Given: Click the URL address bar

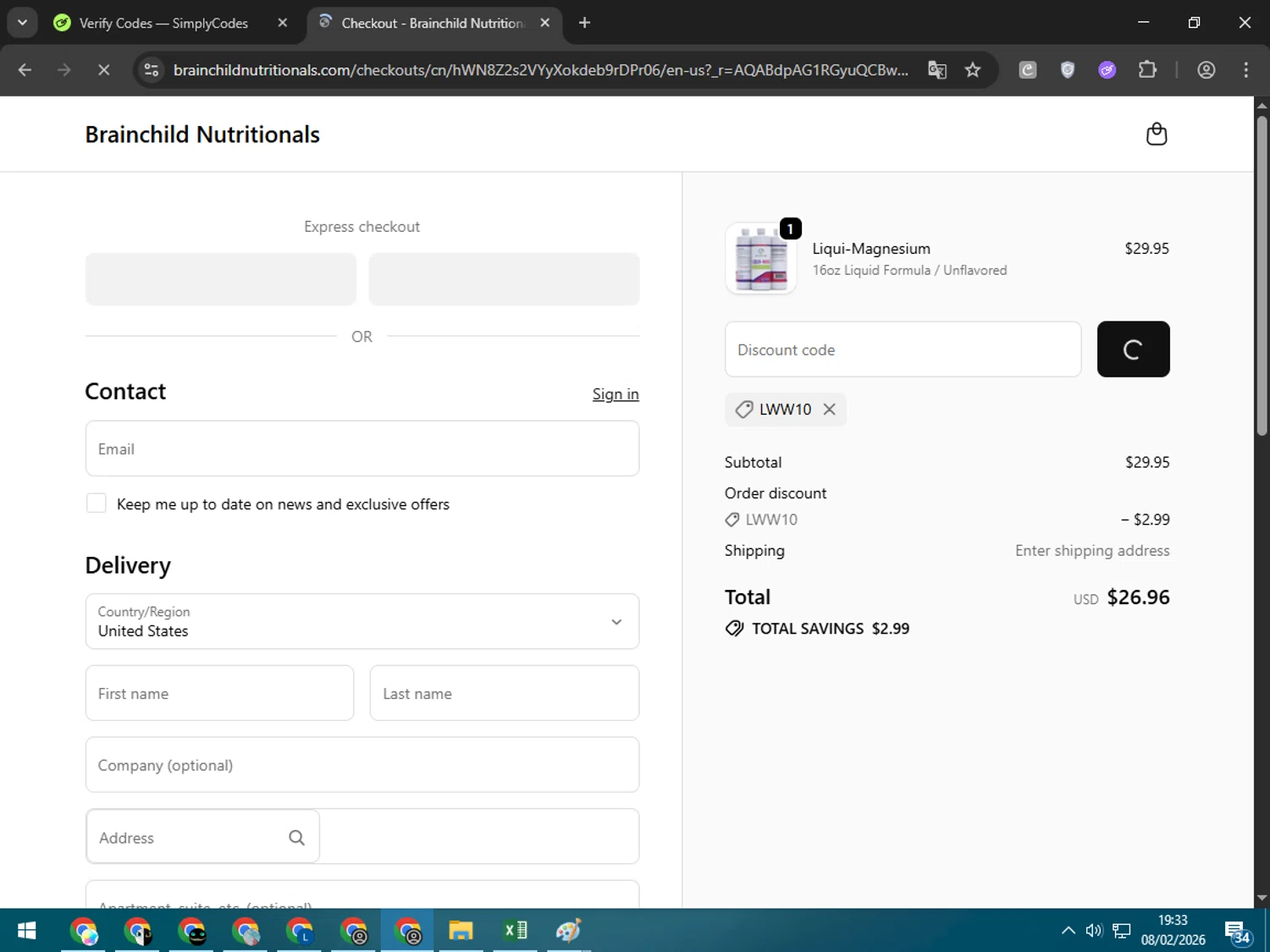Looking at the screenshot, I should [x=540, y=70].
